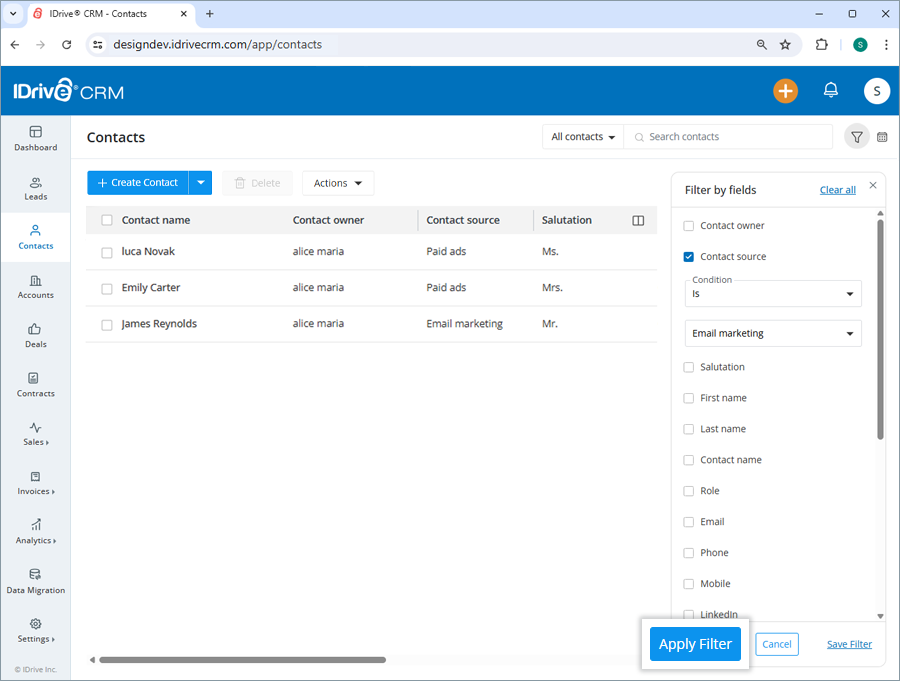Open the Deals section

click(35, 338)
